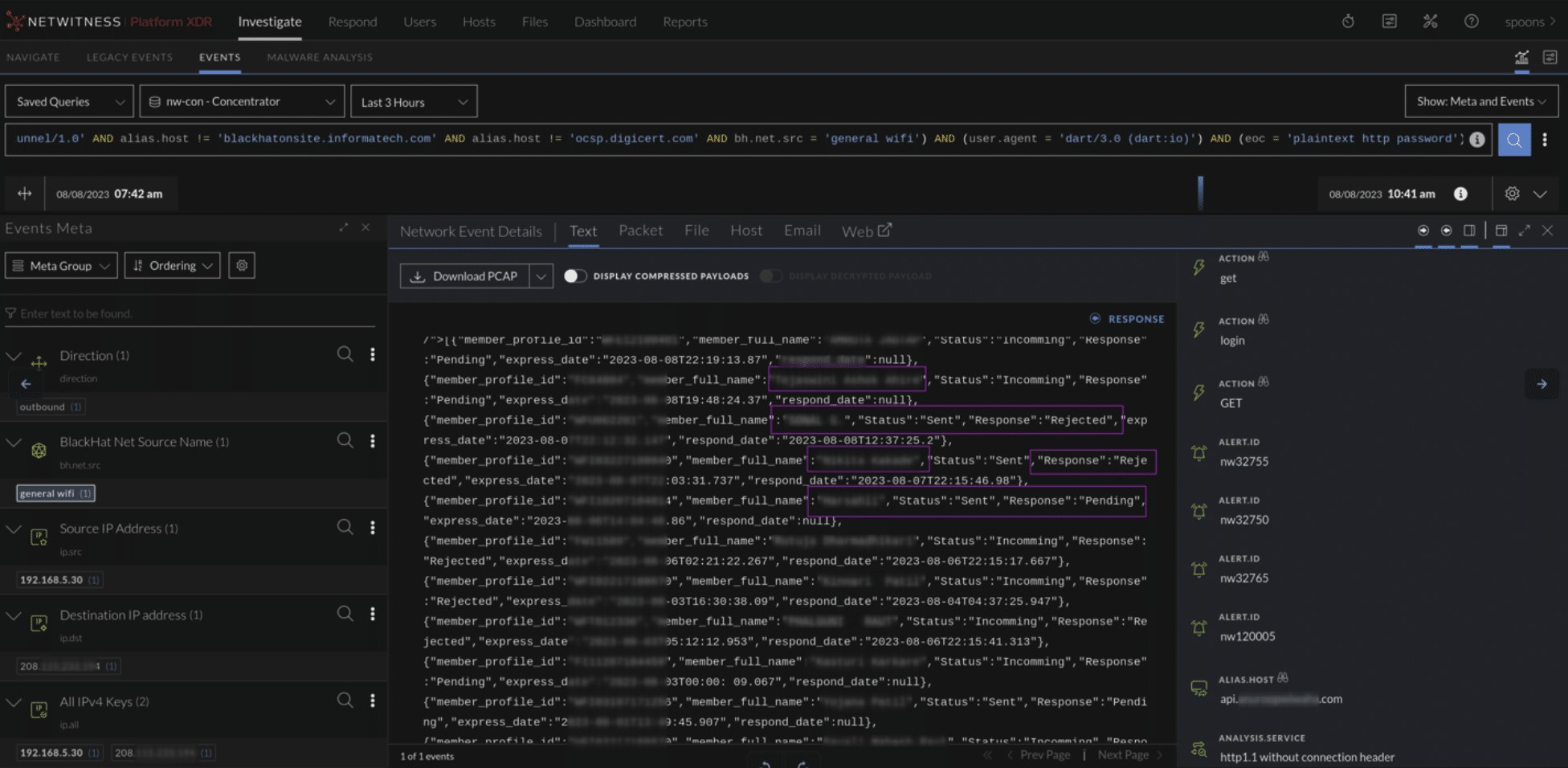The width and height of the screenshot is (1568, 768).
Task: Click binoculars icon next to alias.host
Action: pyautogui.click(x=1283, y=678)
